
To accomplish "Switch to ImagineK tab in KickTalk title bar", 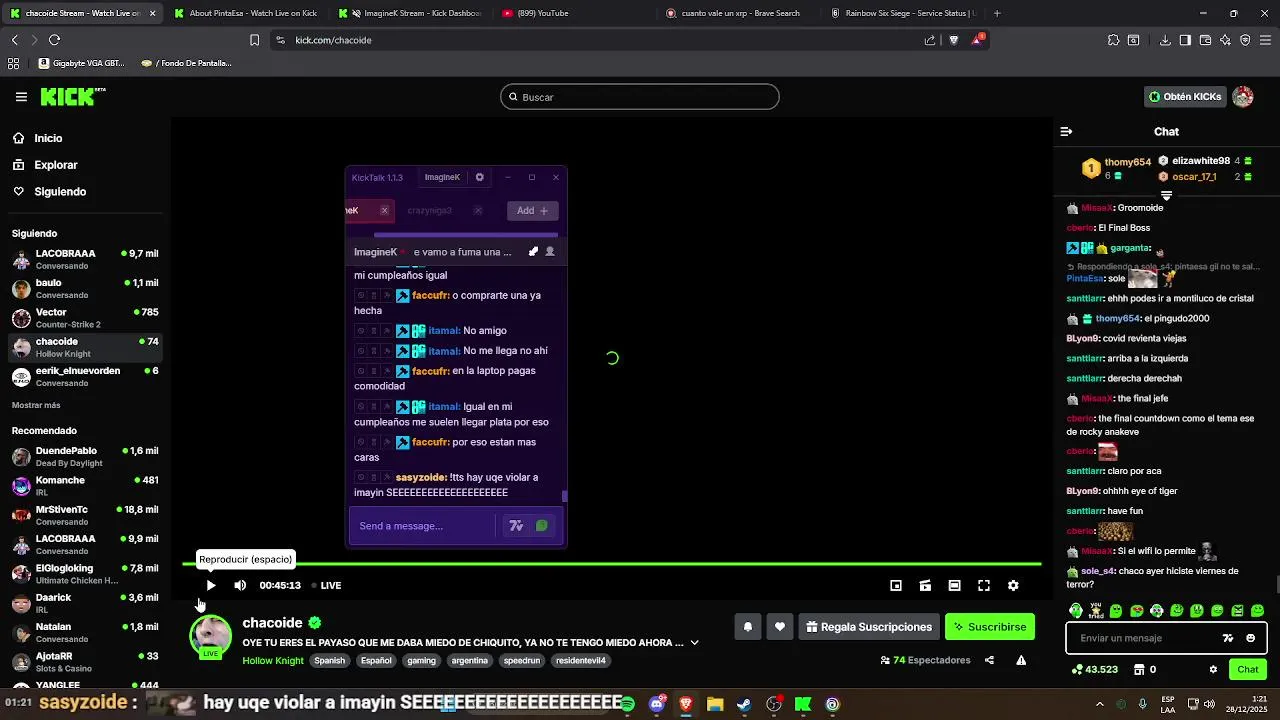I will [x=442, y=177].
